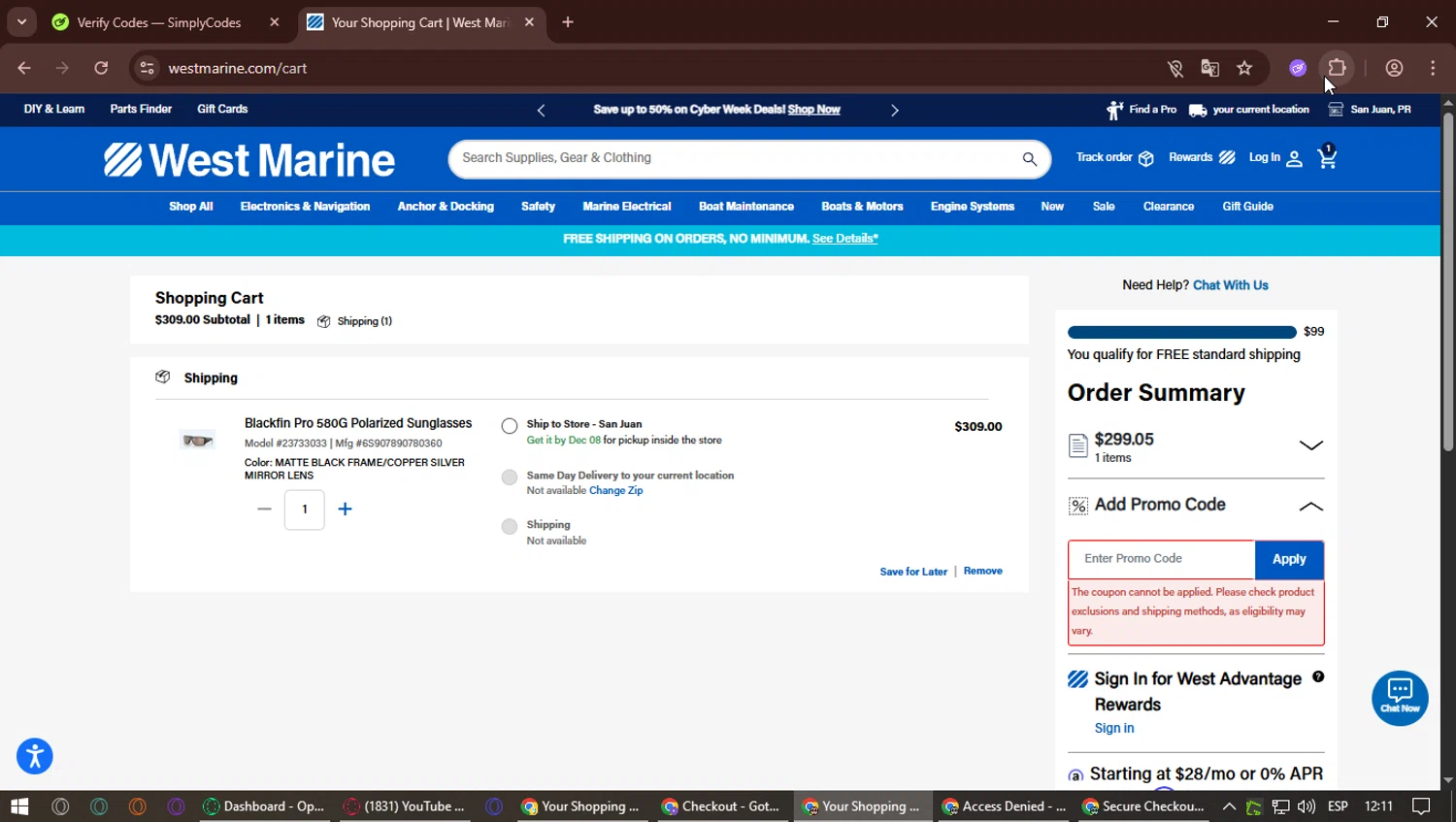Click the Find a Pro icon
This screenshot has width=1456, height=822.
click(1114, 110)
